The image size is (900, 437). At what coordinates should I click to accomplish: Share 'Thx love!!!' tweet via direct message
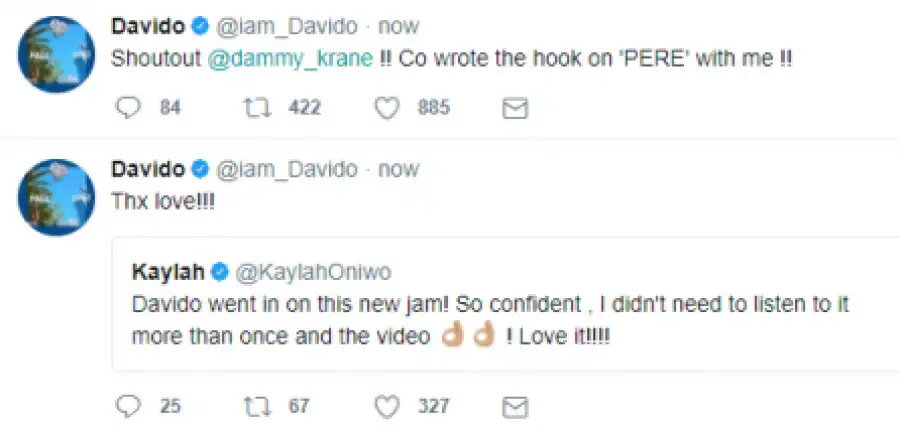click(x=514, y=406)
